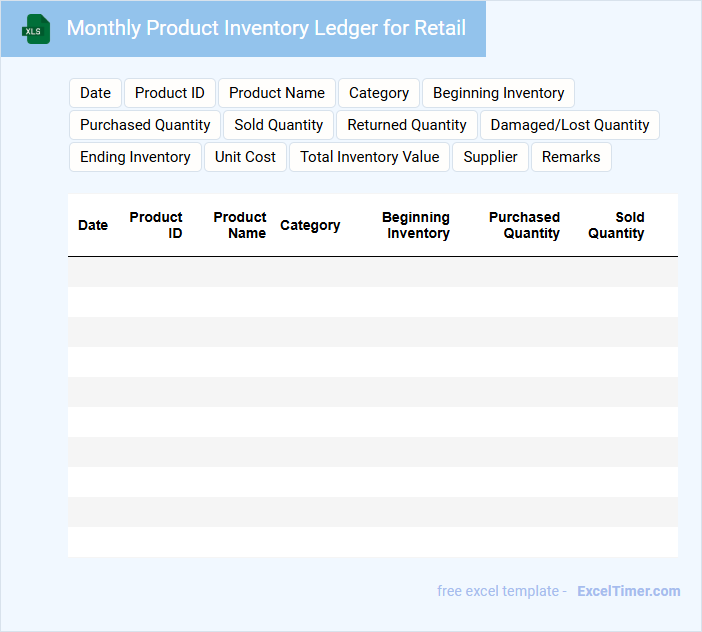Select the Date field tag
Viewport: 702px width, 632px height.
point(95,93)
